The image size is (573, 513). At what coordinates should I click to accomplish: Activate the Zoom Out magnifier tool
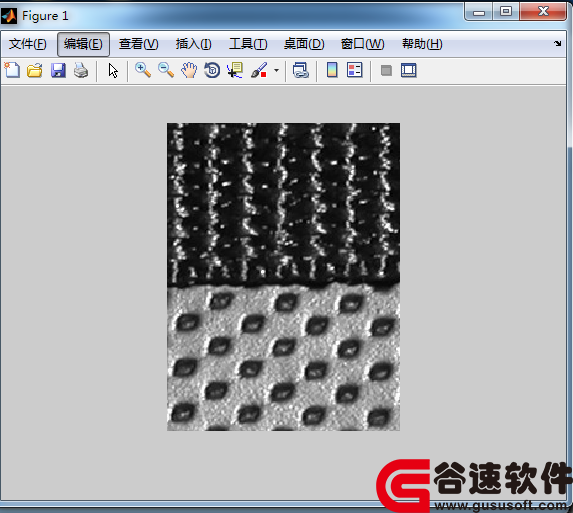point(166,70)
